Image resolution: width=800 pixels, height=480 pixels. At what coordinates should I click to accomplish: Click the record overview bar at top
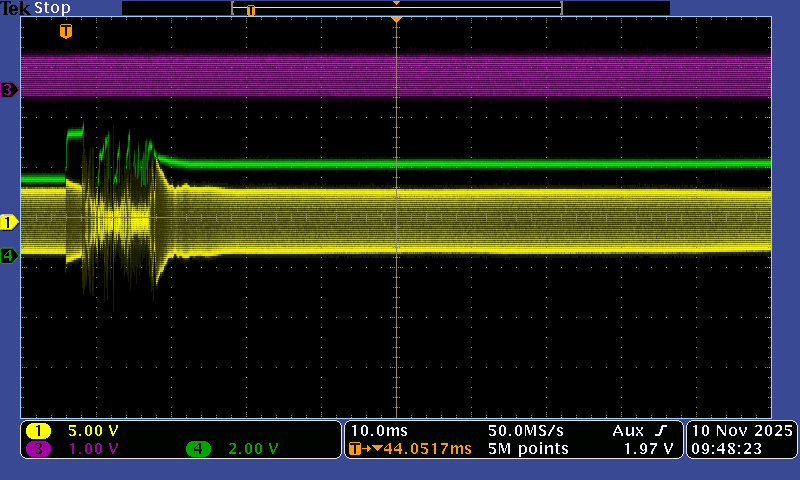coord(396,8)
